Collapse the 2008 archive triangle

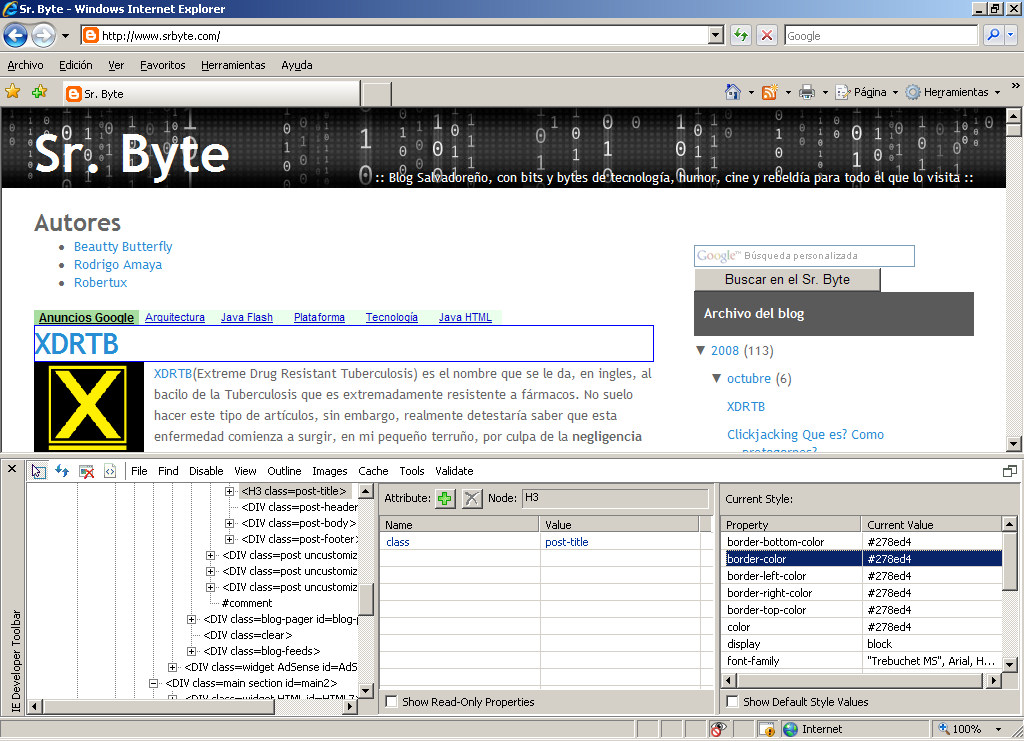click(701, 351)
